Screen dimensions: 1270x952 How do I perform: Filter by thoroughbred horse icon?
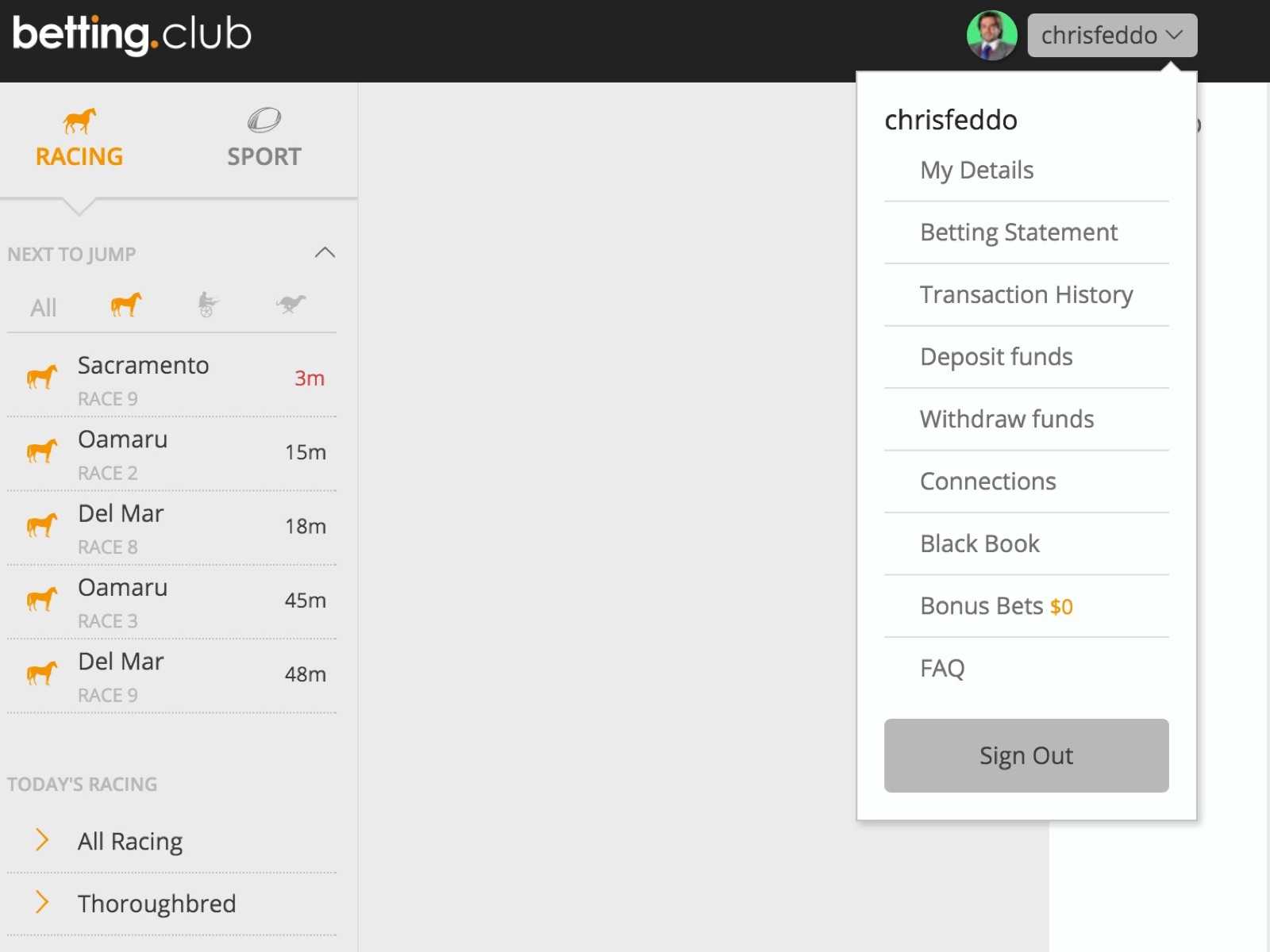[x=125, y=305]
